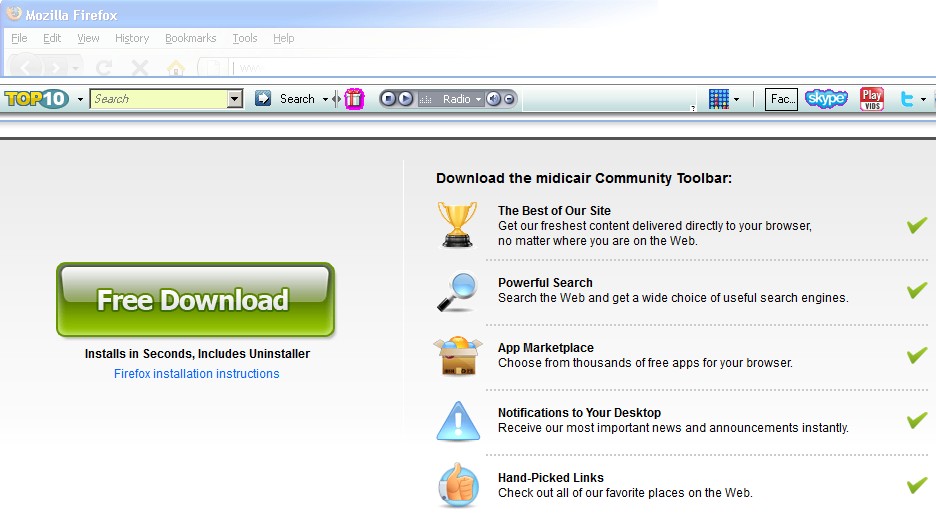Open the File menu
Image resolution: width=936 pixels, height=513 pixels.
point(19,38)
